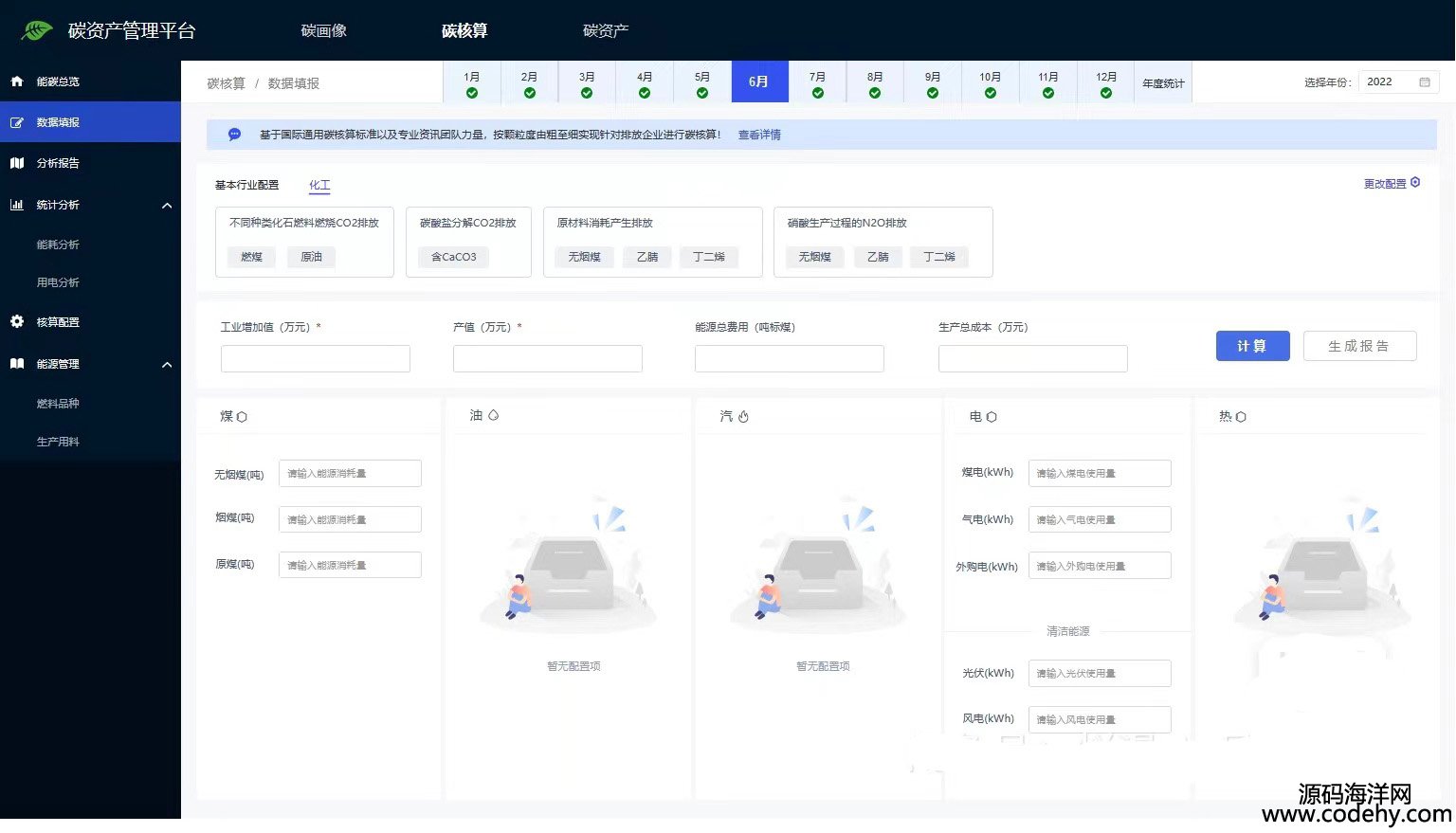The width and height of the screenshot is (1456, 833).
Task: Click the gear icon beside 核算配置
Action: pos(16,322)
